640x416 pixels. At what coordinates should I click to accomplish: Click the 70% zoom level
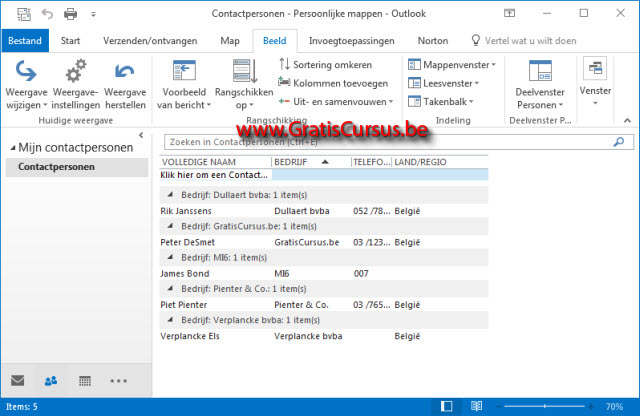point(614,407)
